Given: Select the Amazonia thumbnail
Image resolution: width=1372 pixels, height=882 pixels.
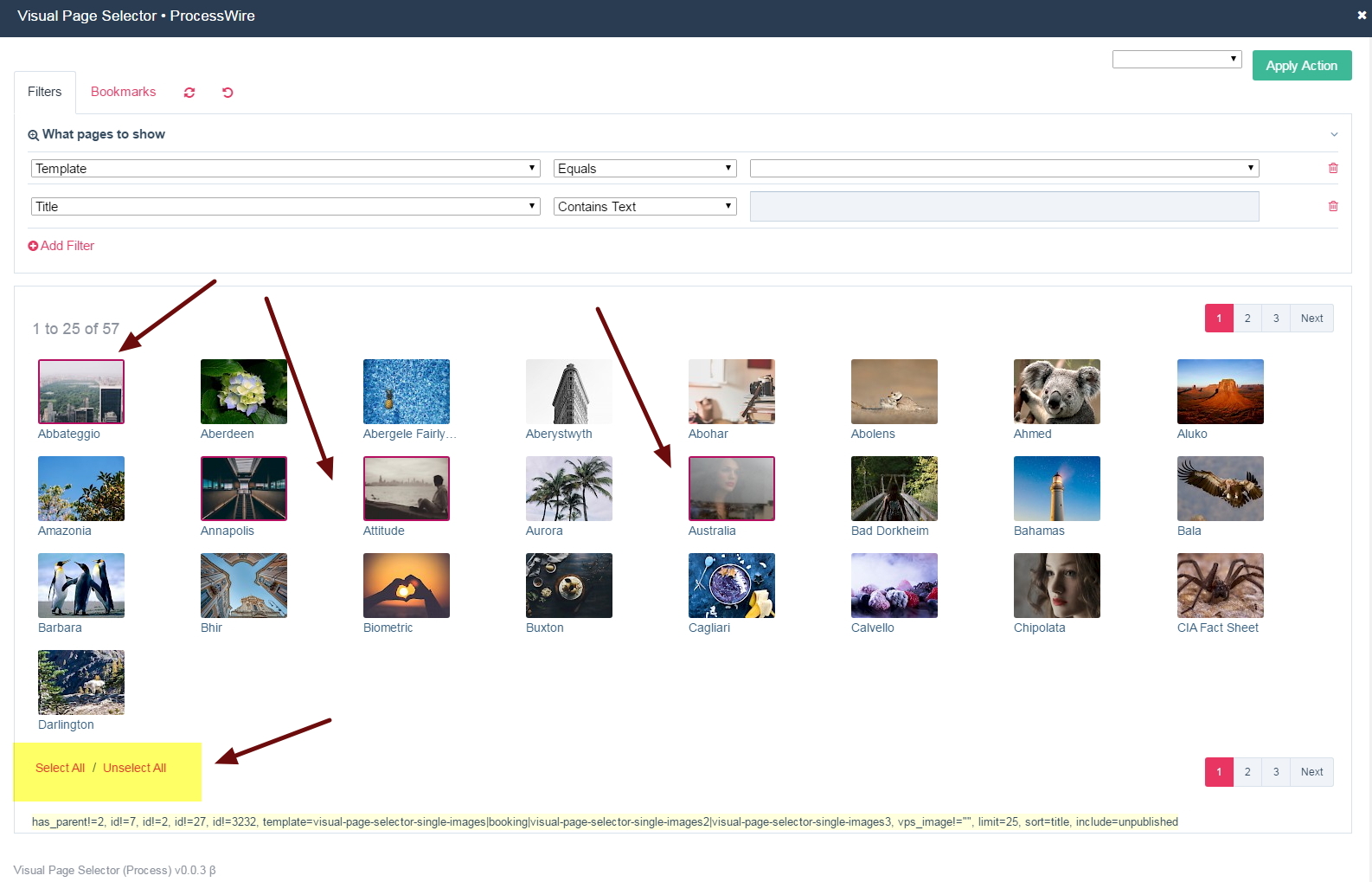Looking at the screenshot, I should (81, 488).
